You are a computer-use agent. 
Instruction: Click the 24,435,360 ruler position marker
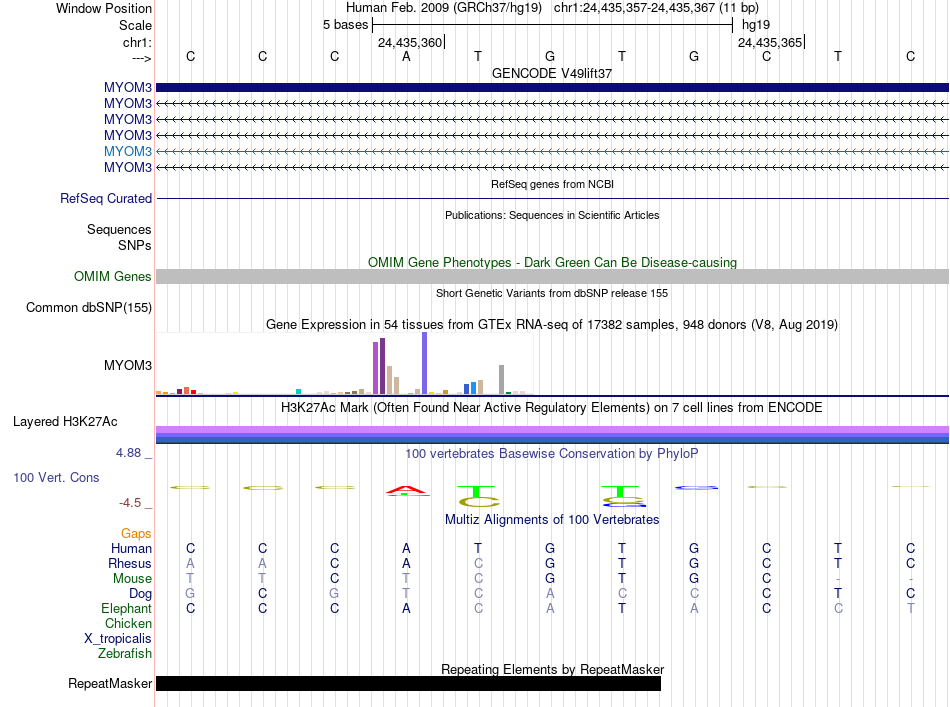pyautogui.click(x=410, y=42)
